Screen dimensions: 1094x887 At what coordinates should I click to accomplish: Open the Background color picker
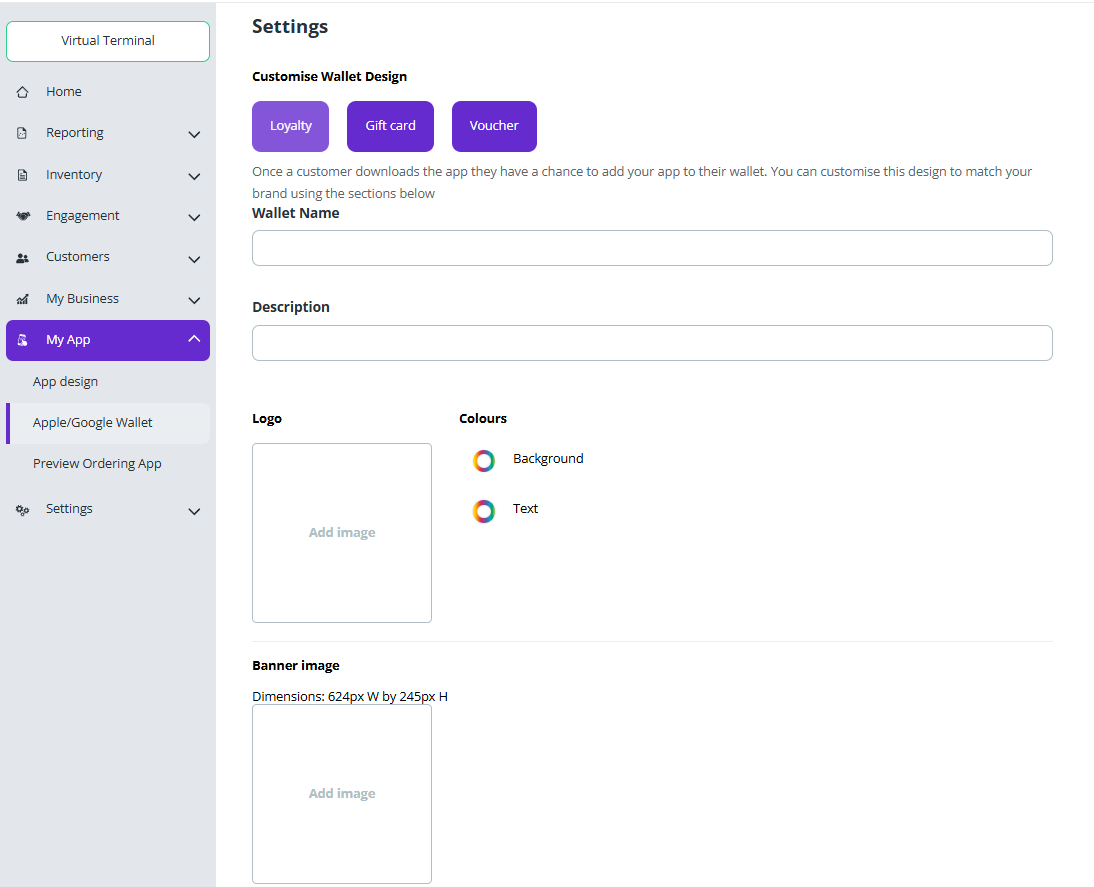tap(484, 461)
